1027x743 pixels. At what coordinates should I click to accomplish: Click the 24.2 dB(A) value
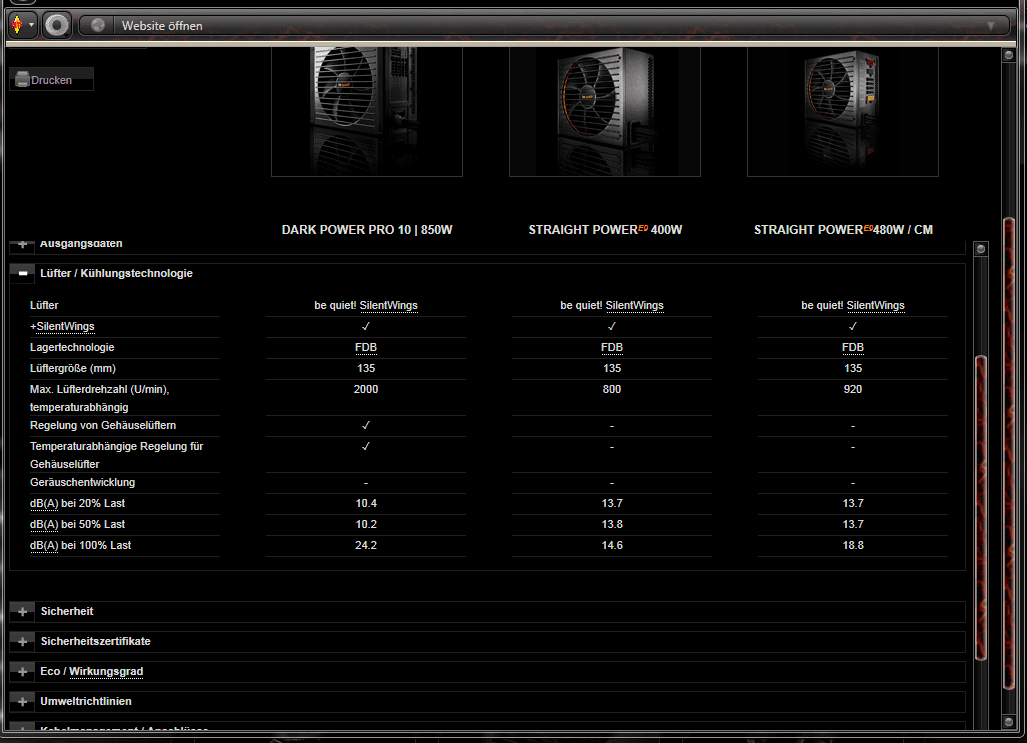click(x=366, y=545)
